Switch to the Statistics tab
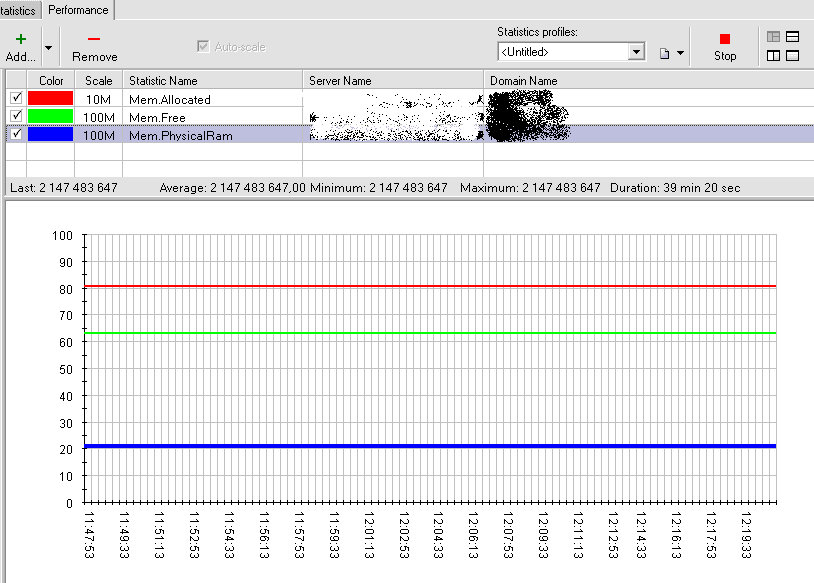Image resolution: width=814 pixels, height=583 pixels. (x=18, y=10)
